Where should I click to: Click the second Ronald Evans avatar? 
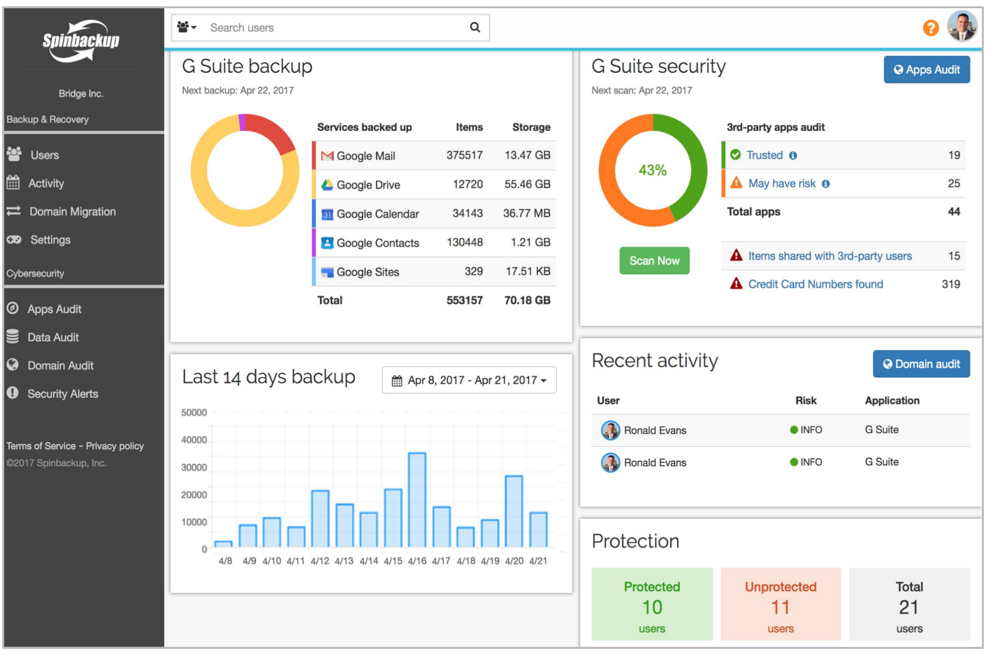[610, 462]
